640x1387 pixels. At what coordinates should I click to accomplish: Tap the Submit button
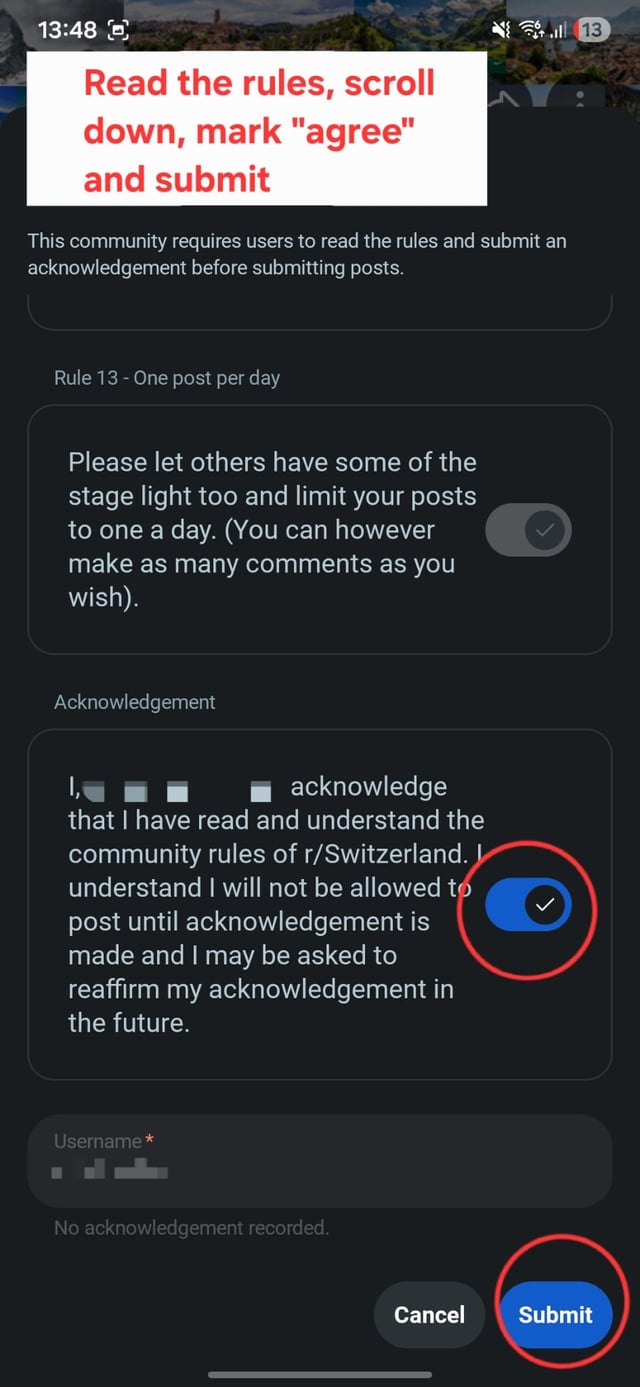[x=555, y=1314]
